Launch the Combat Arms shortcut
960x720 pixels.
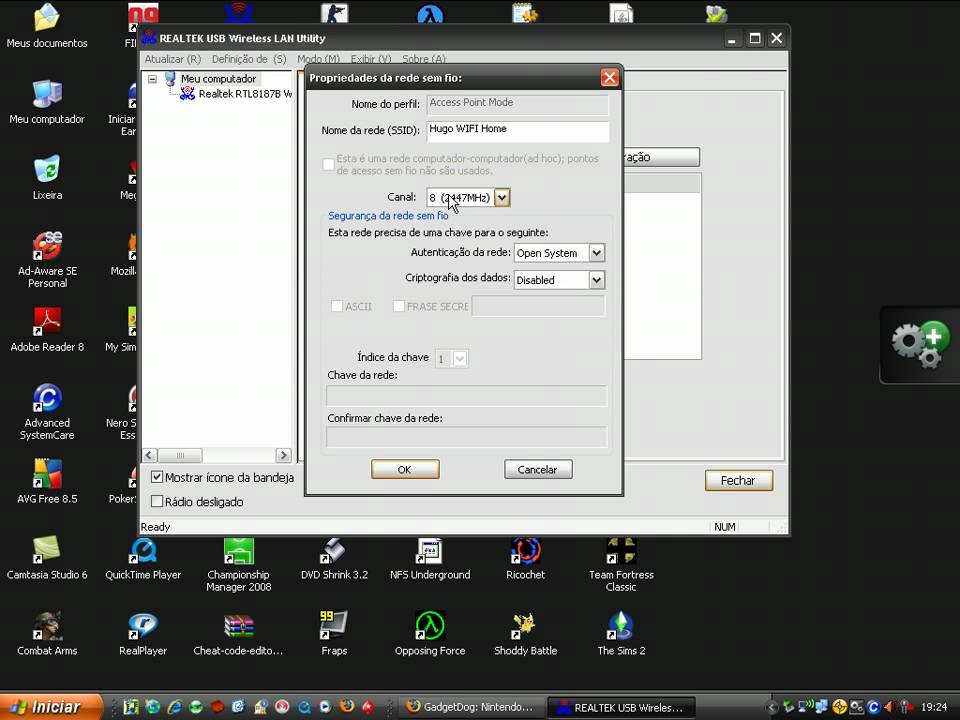tap(47, 632)
